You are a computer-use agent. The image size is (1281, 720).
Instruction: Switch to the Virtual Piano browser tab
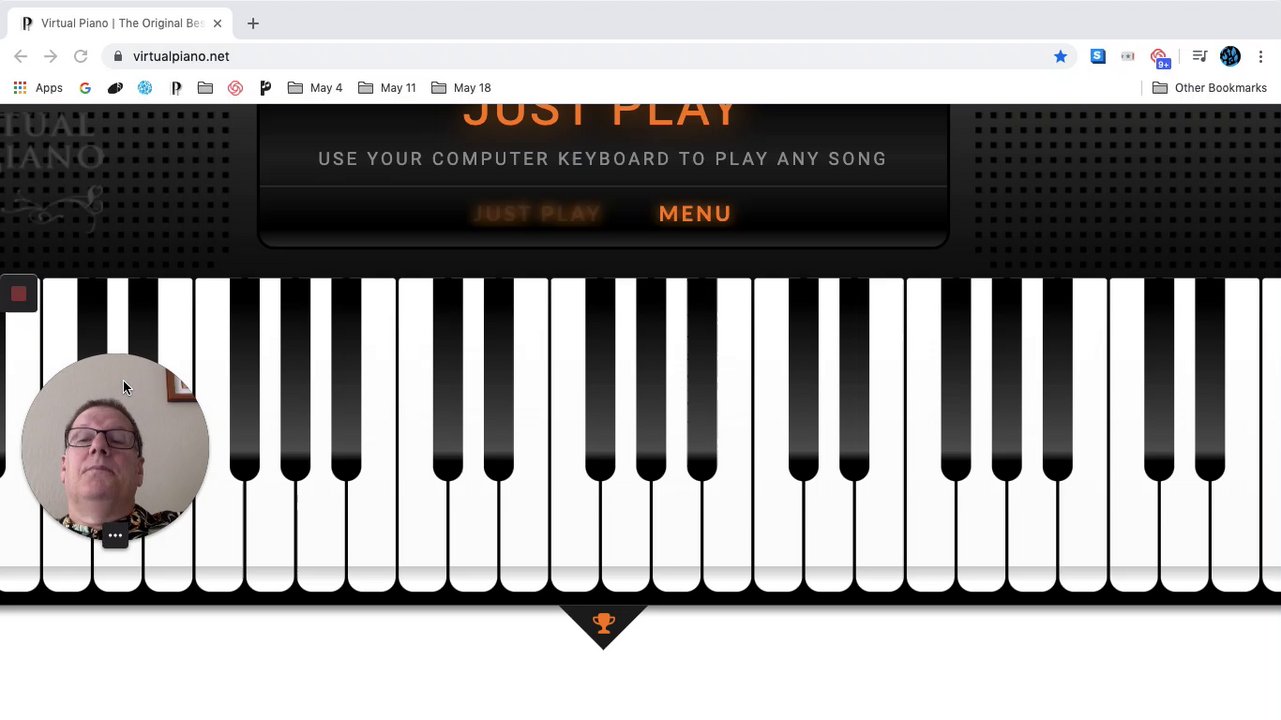point(121,23)
